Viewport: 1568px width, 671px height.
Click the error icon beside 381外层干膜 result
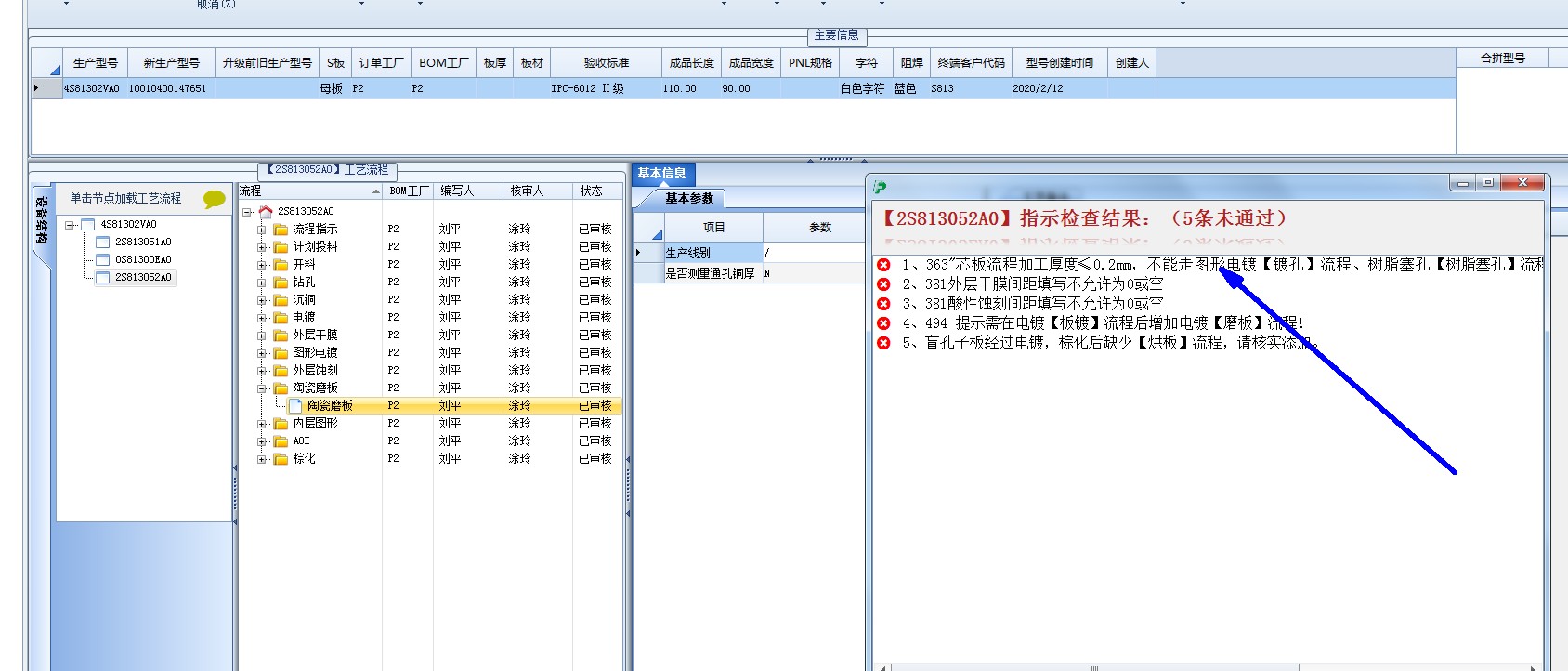coord(883,284)
